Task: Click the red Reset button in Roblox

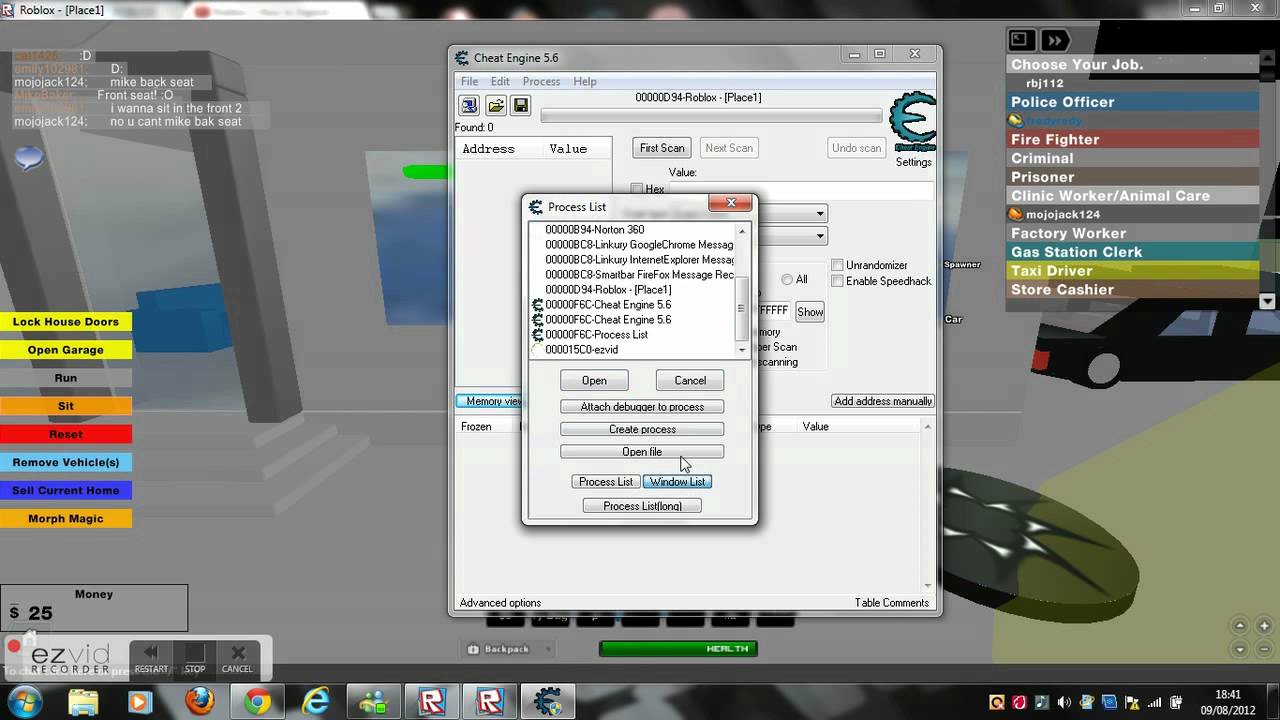Action: click(66, 435)
